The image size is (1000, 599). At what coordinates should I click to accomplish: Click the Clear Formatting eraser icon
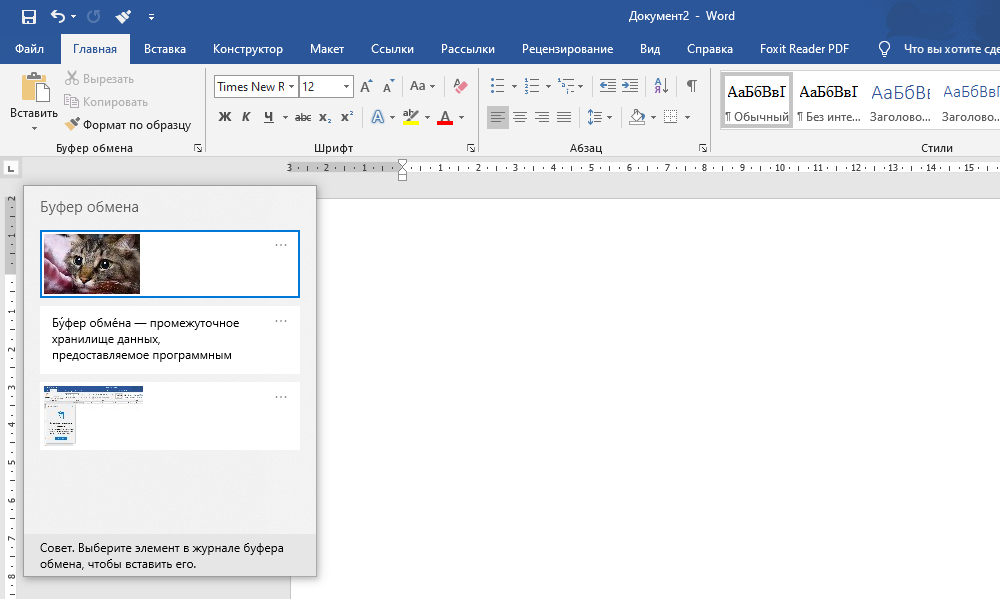(x=460, y=87)
